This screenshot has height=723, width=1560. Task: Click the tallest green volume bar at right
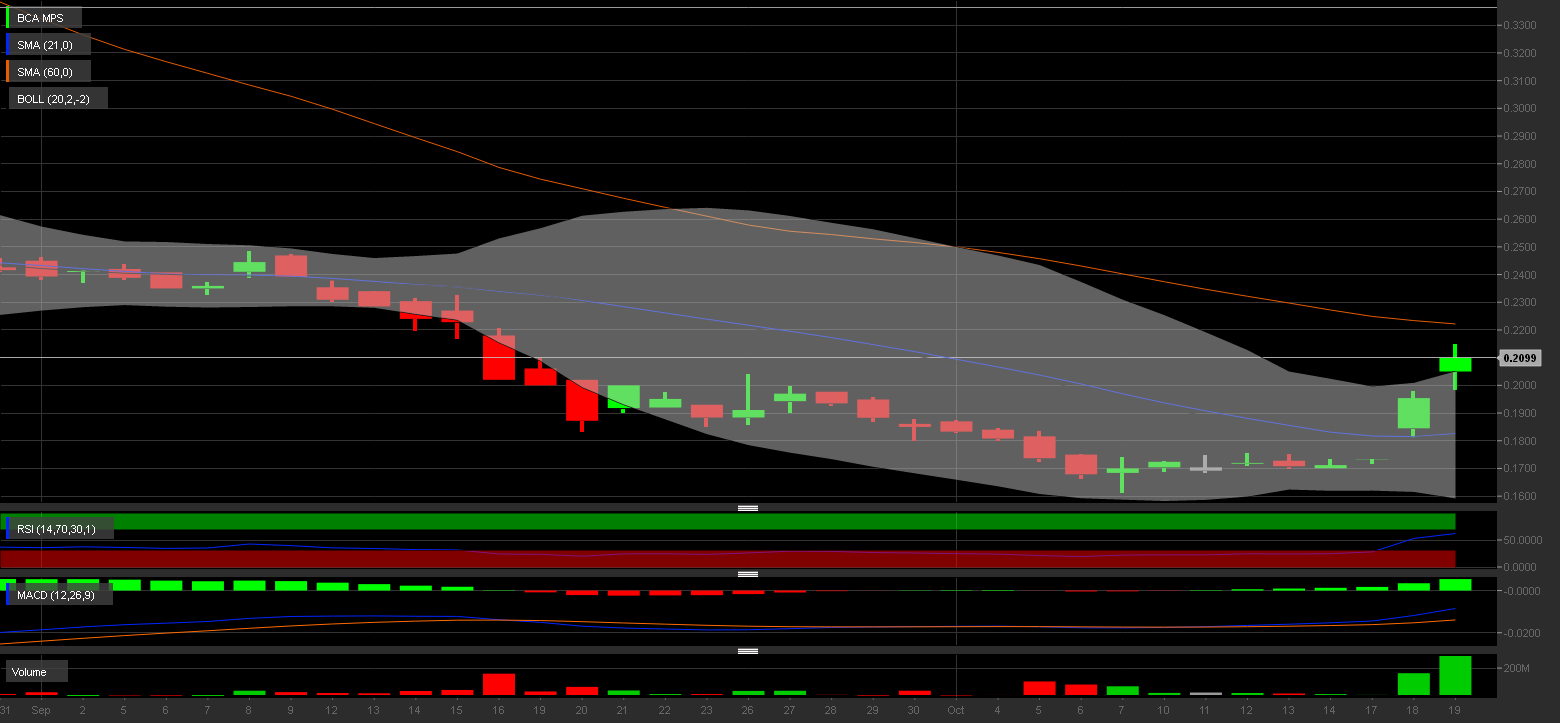(1455, 675)
